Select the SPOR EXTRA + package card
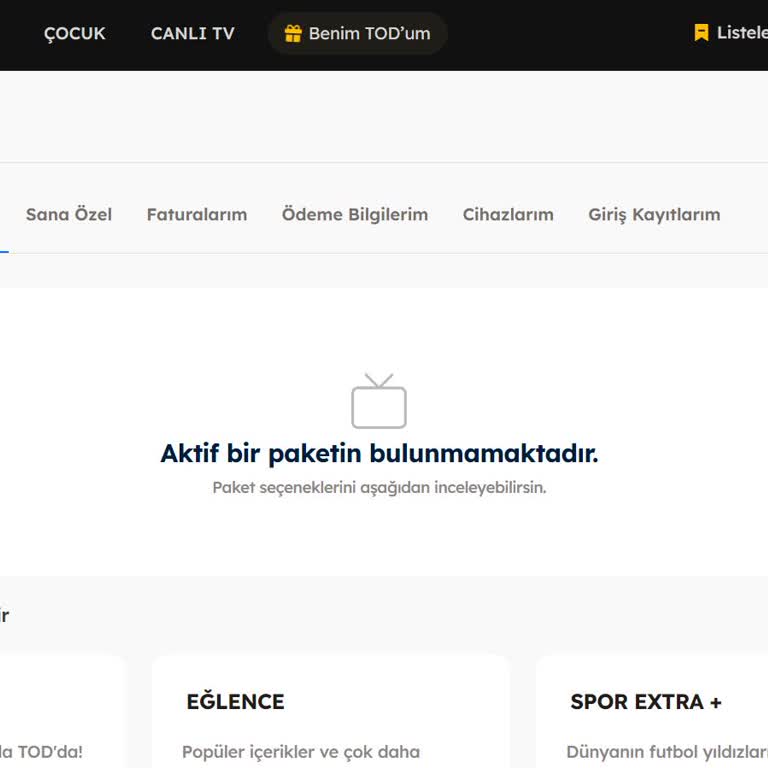 (x=652, y=711)
